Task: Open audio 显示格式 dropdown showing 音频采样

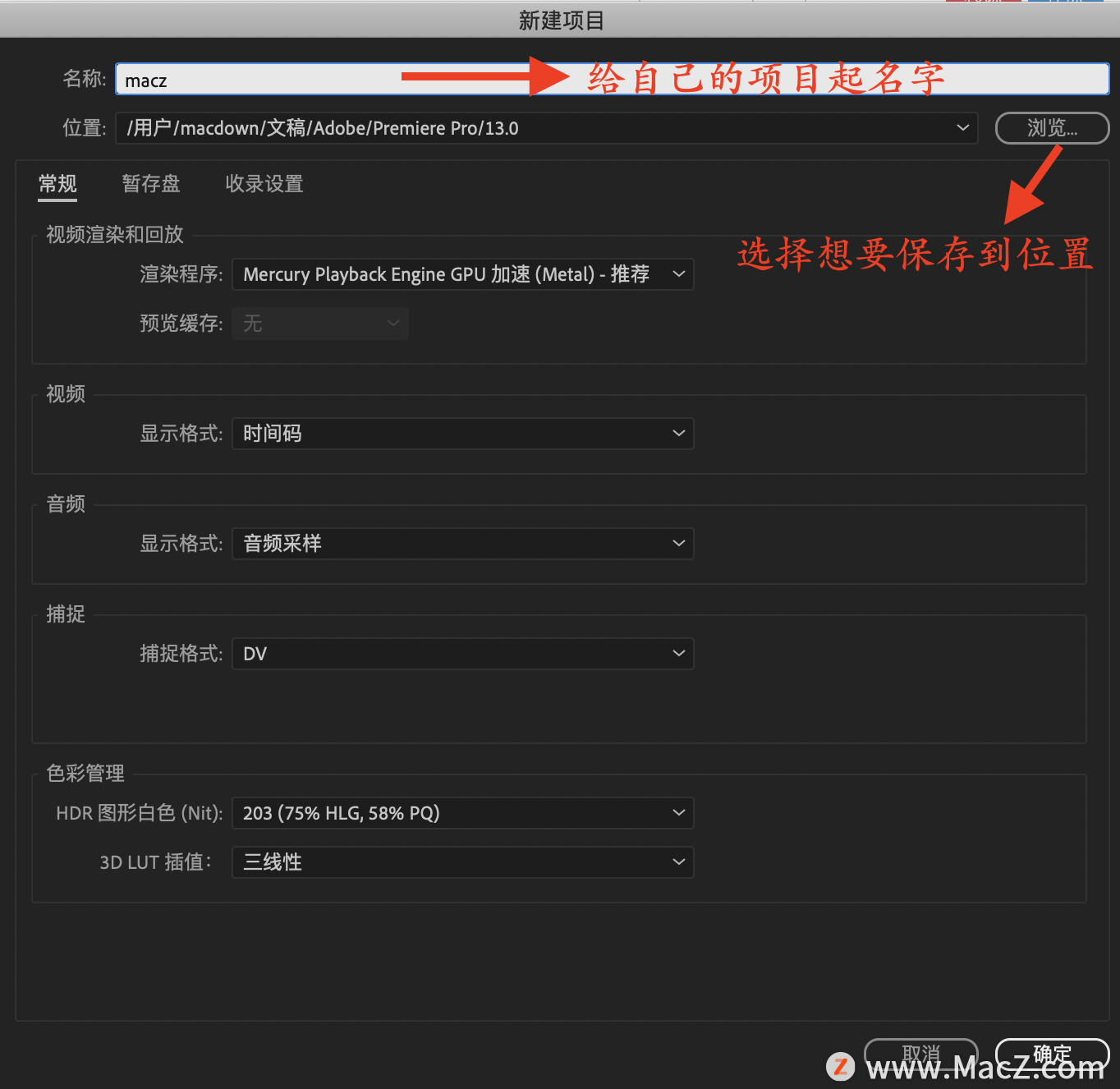Action: click(x=463, y=544)
